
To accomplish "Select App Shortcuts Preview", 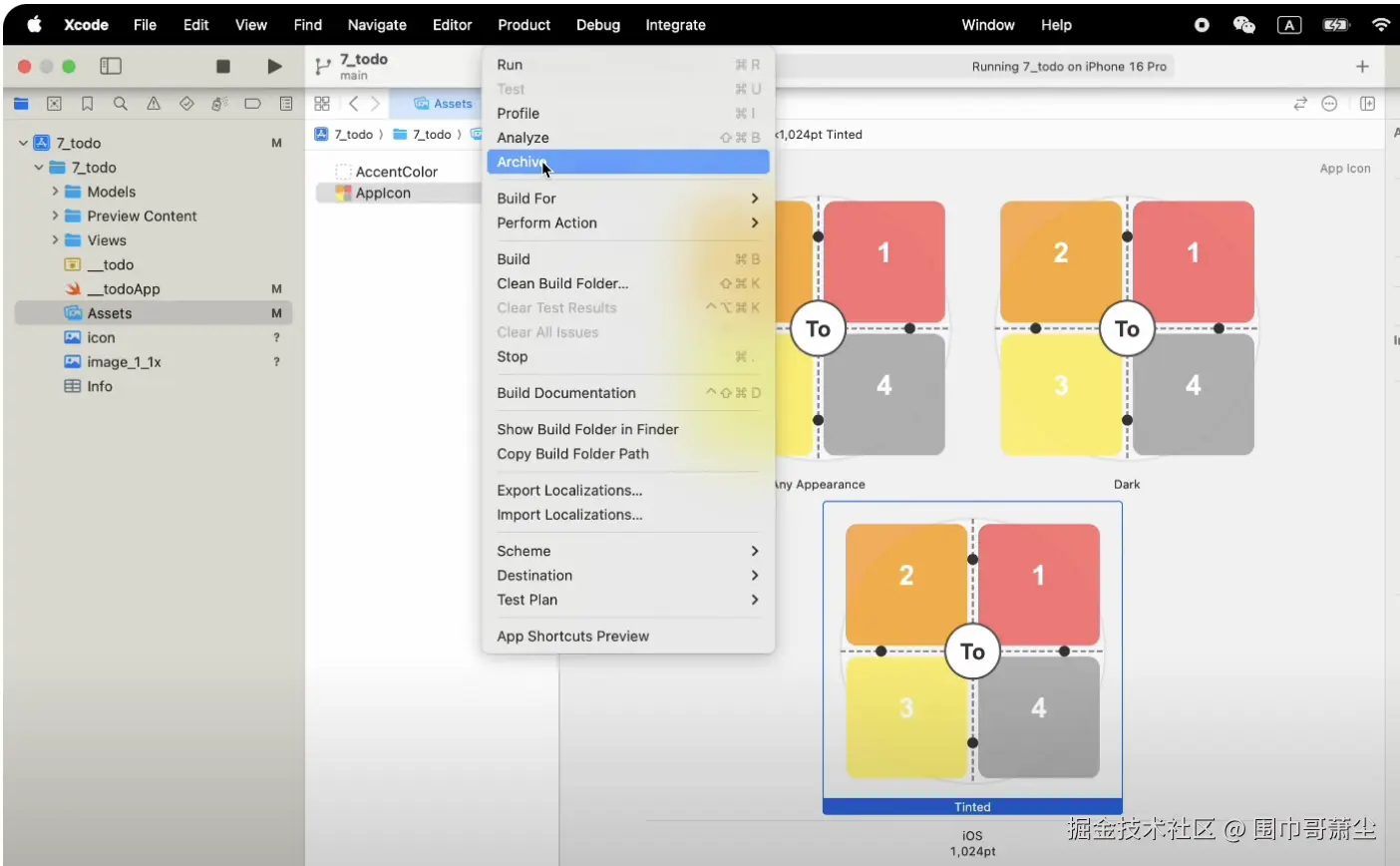I will [x=628, y=637].
